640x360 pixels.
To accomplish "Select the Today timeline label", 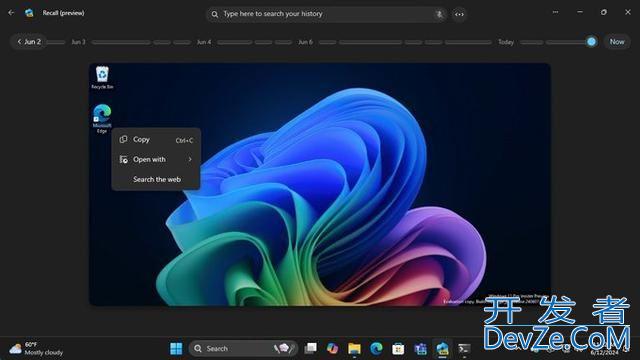I will 506,42.
